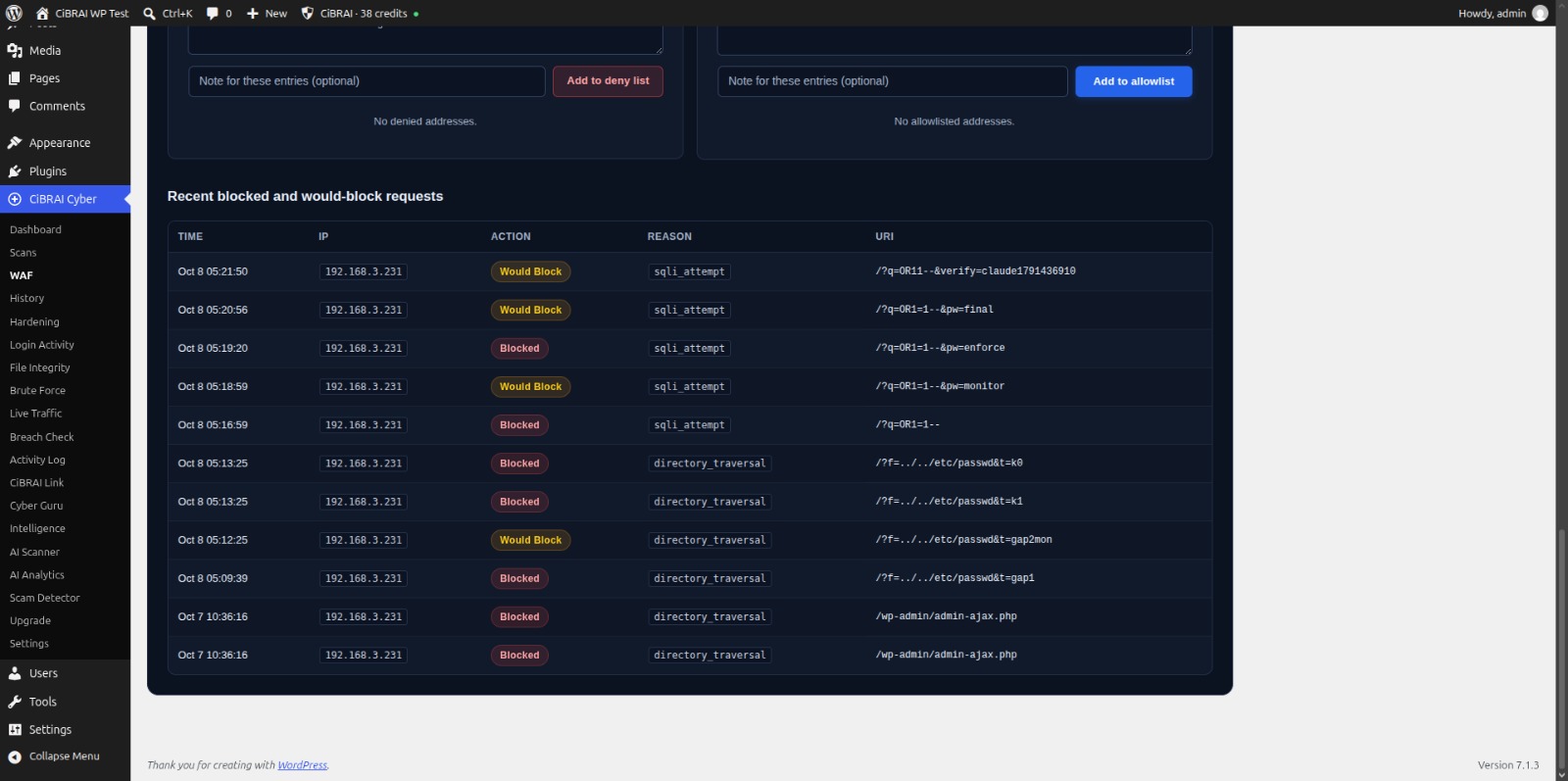Screen dimensions: 1568x781
Task: Open the Brute Force submenu link
Action: [37, 390]
